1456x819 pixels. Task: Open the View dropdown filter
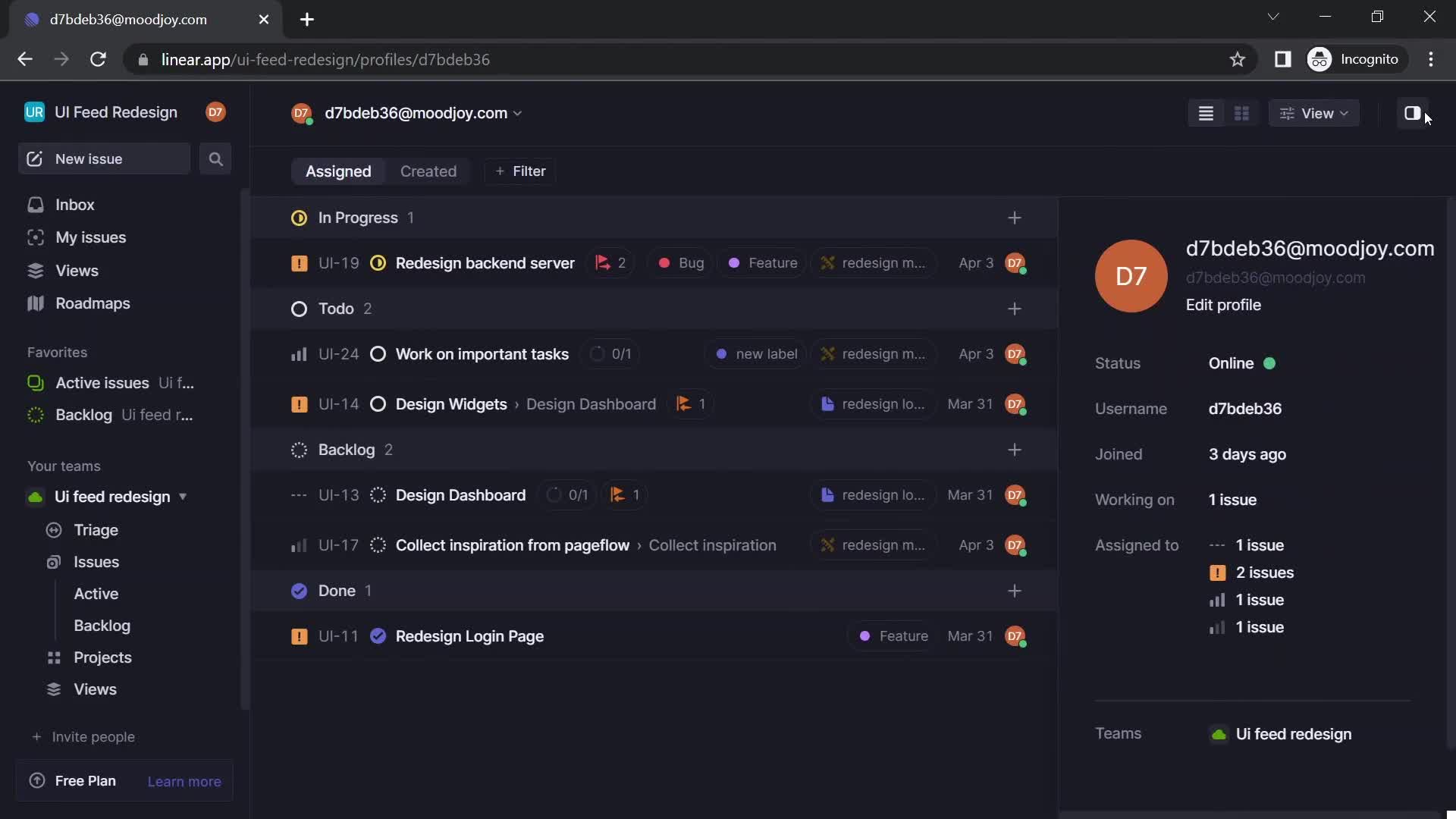point(1313,113)
